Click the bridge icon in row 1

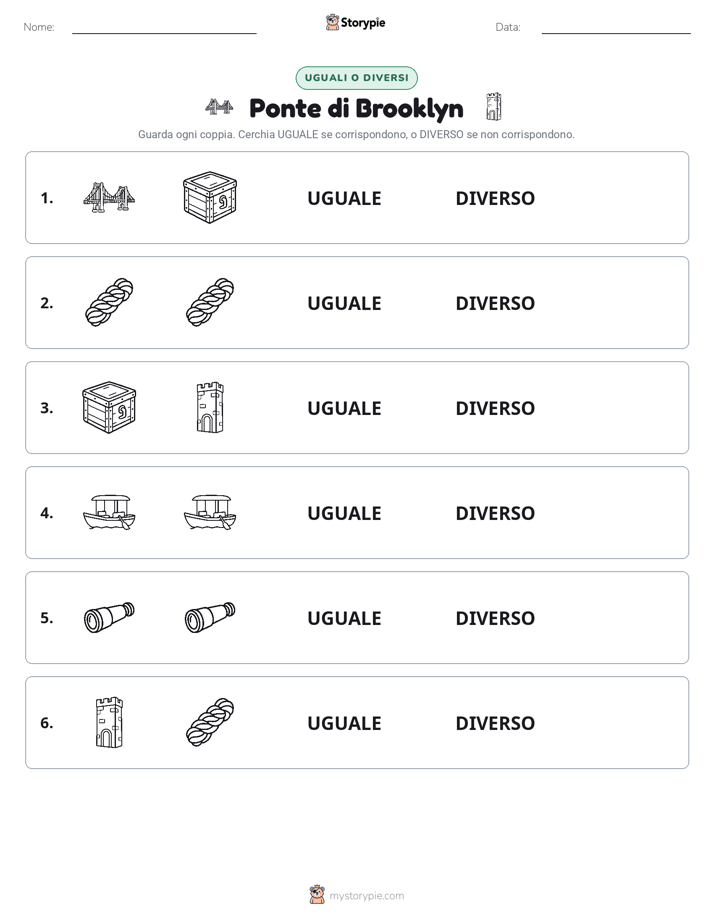coord(109,197)
